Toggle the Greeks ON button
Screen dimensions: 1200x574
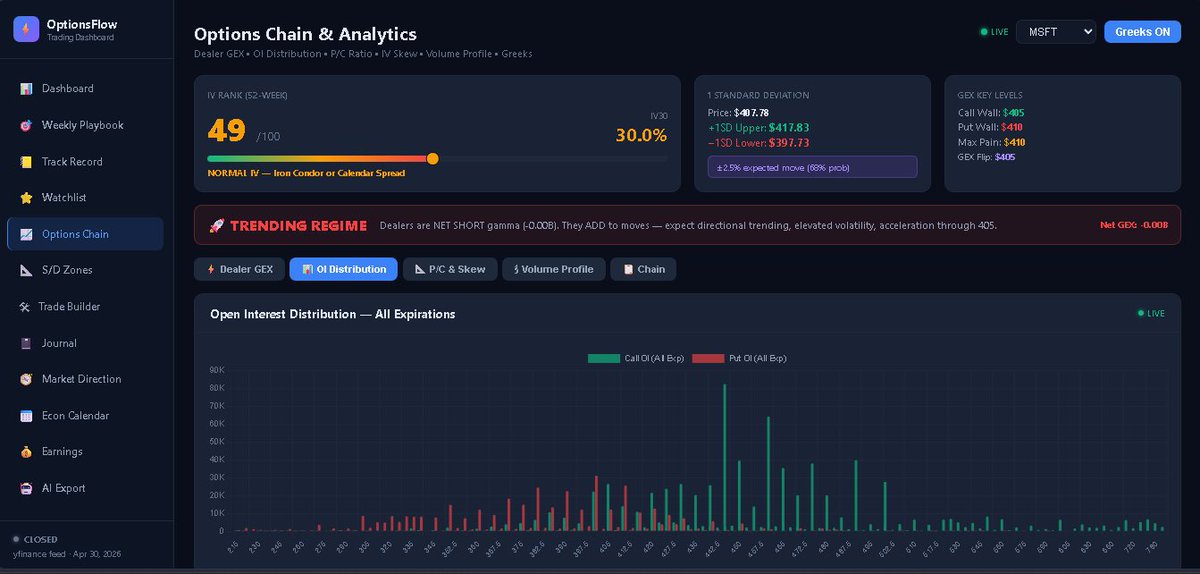pyautogui.click(x=1142, y=32)
